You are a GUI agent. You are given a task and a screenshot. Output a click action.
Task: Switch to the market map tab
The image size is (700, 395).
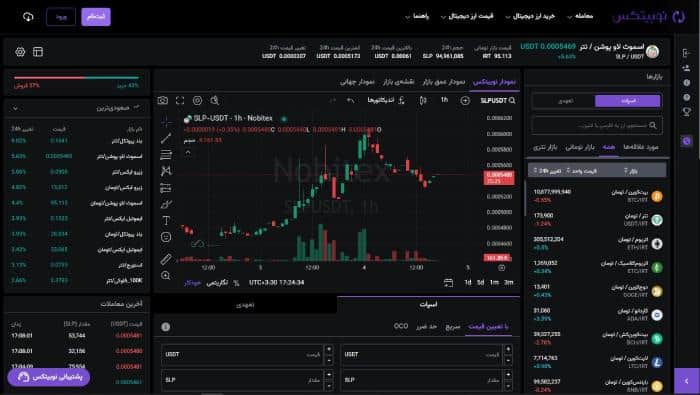tap(399, 82)
